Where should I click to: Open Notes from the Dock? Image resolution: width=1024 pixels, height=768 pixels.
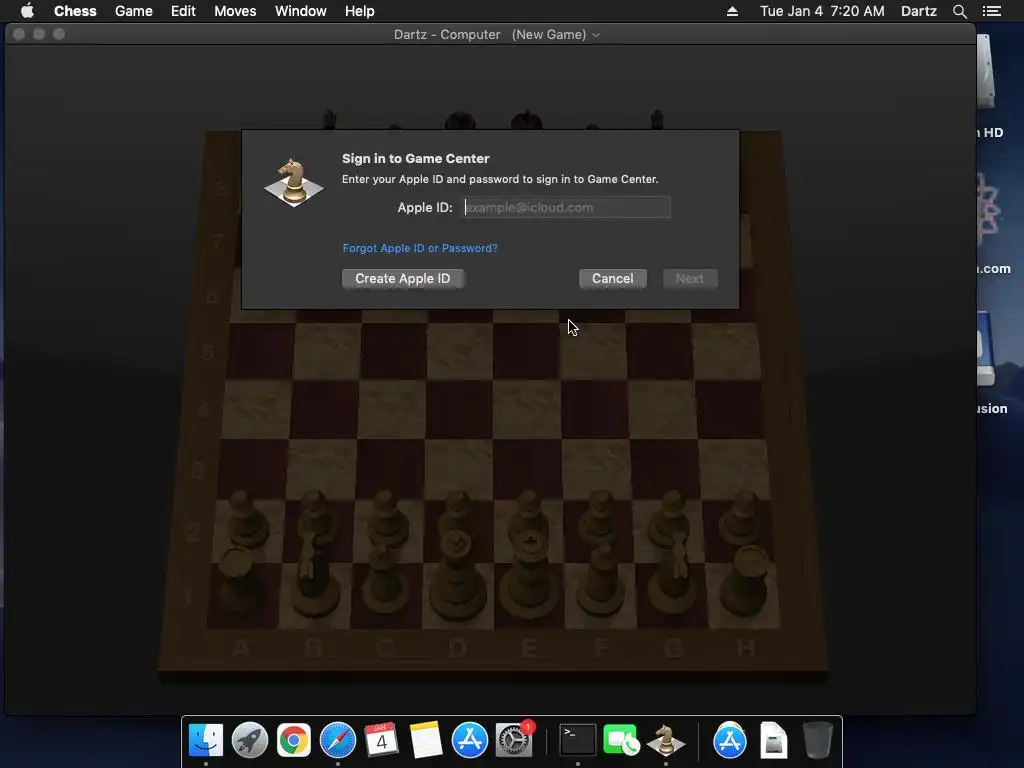pos(426,741)
